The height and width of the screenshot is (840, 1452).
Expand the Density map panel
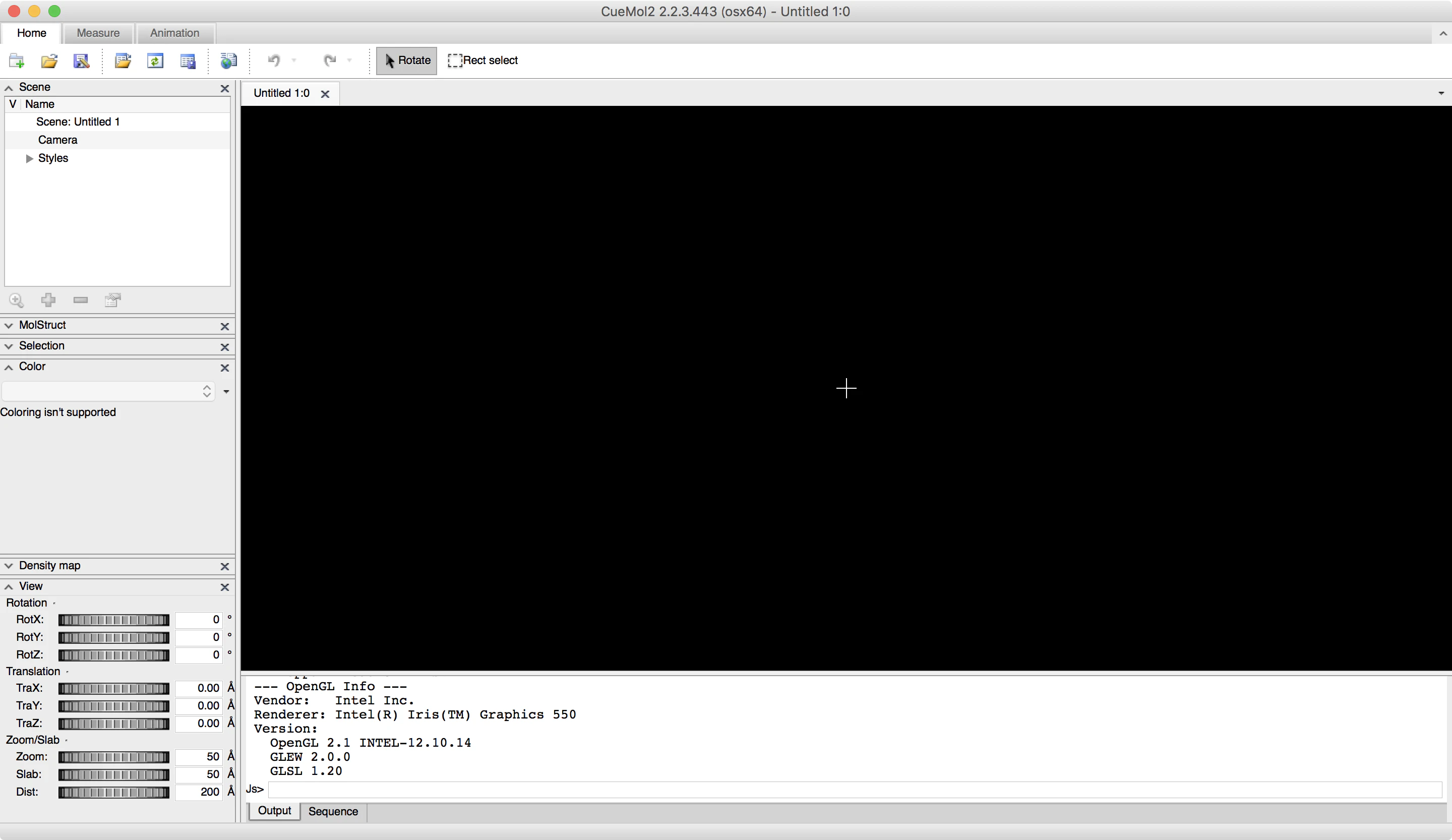tap(9, 566)
